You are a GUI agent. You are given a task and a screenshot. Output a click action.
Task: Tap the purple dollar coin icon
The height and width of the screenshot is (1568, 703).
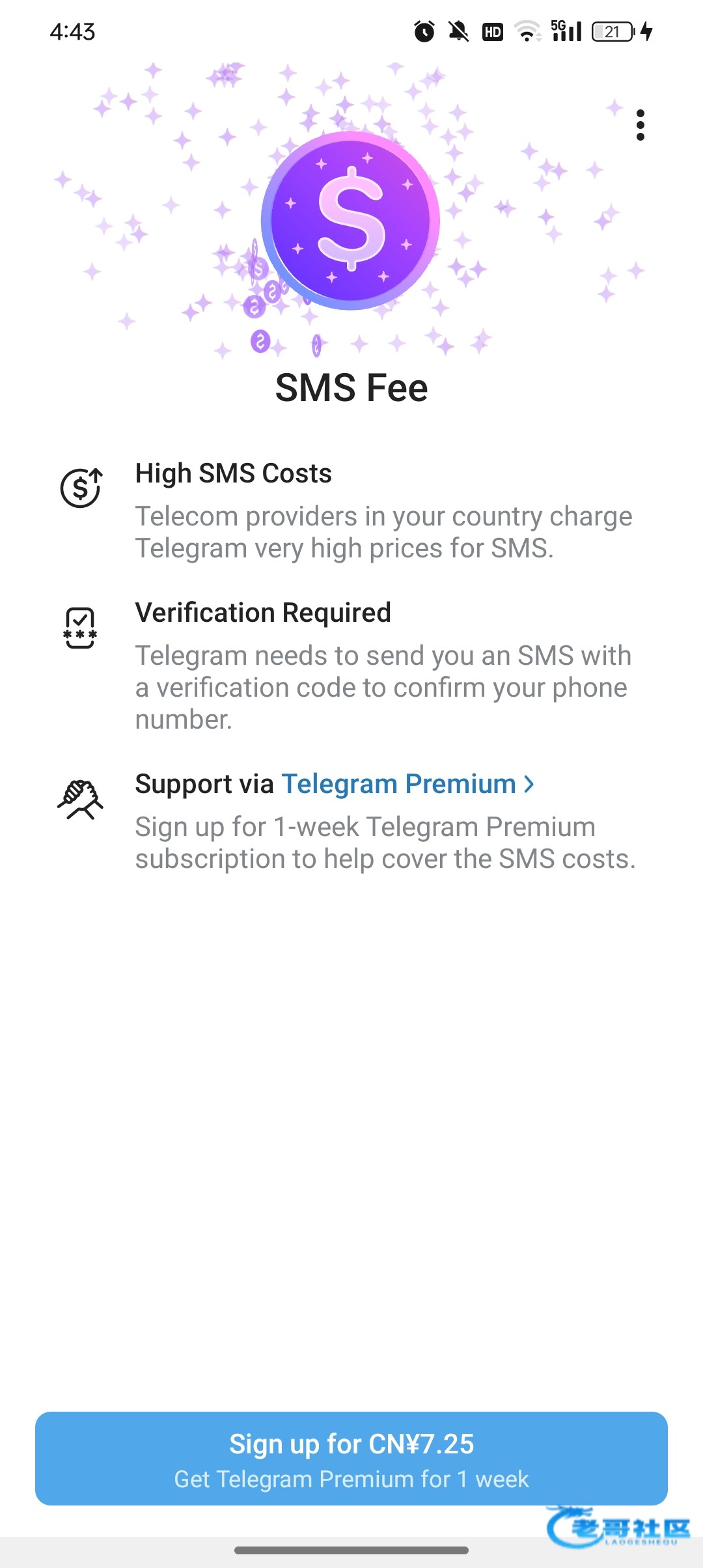(x=351, y=220)
